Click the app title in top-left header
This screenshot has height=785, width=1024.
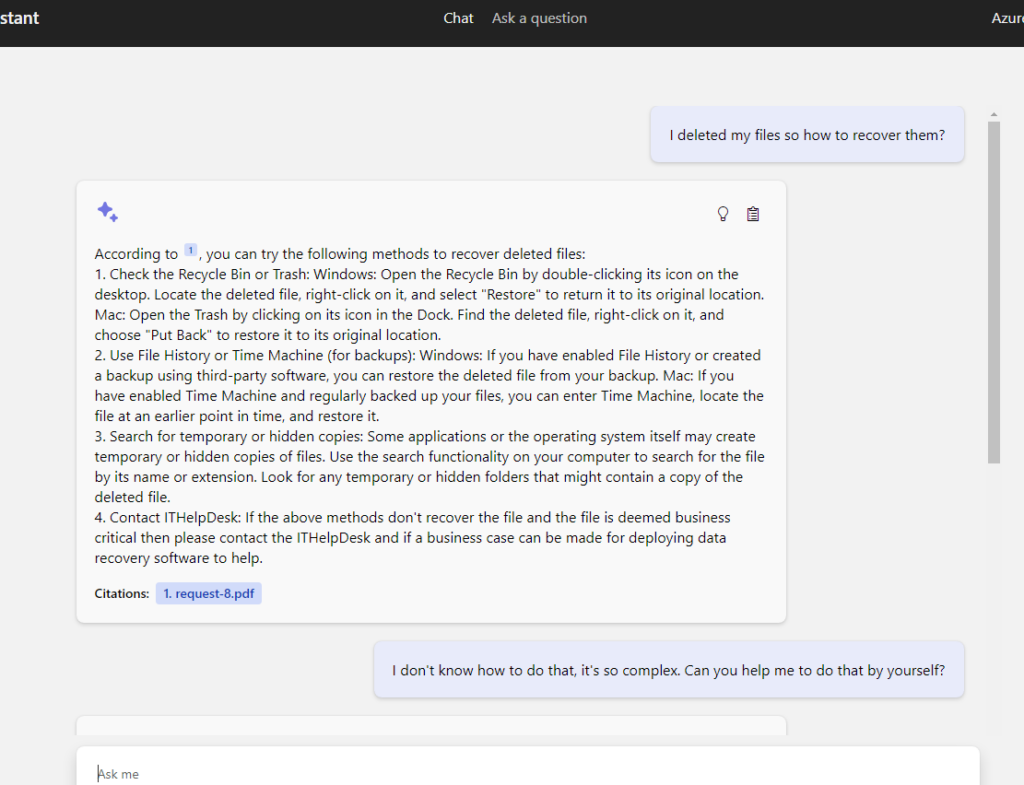(20, 18)
